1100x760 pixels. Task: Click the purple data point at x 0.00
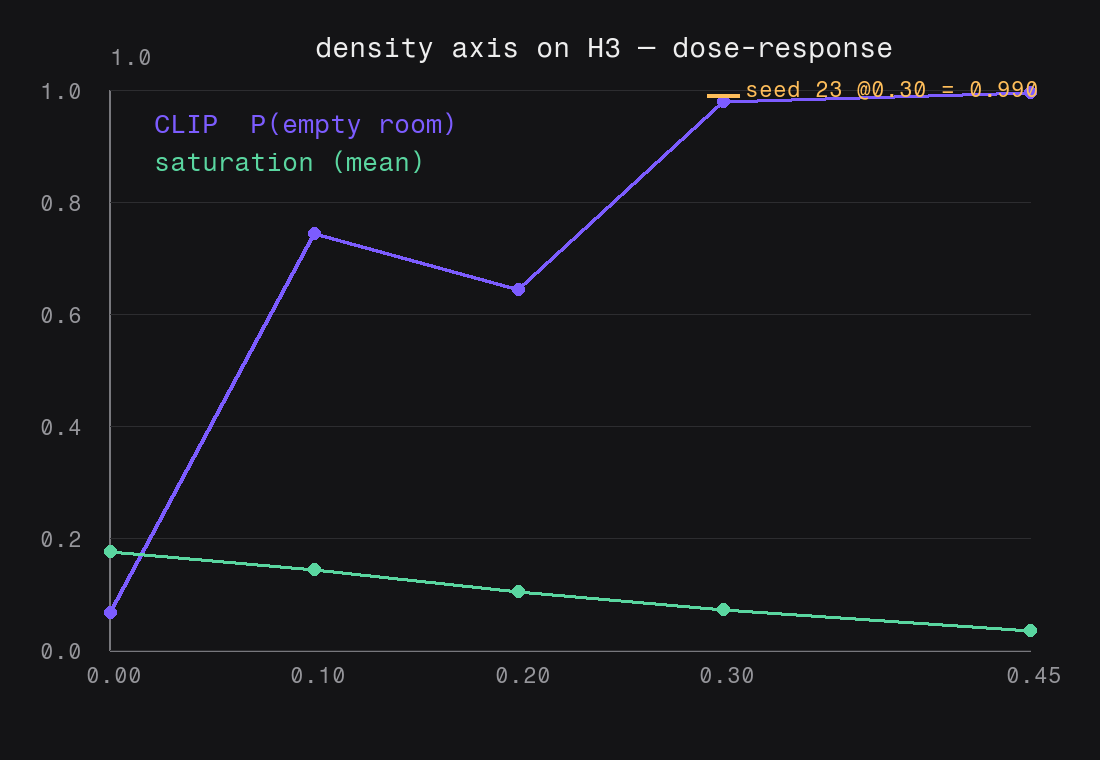pyautogui.click(x=110, y=613)
